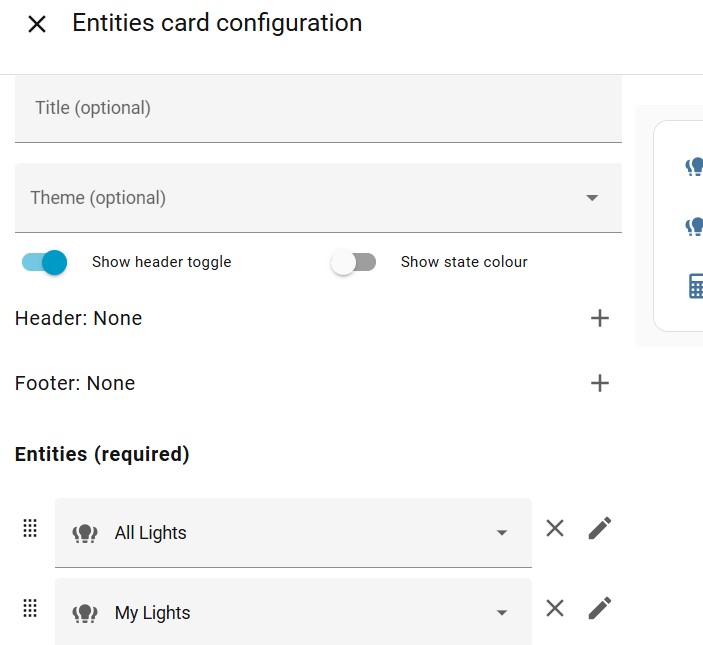Viewport: 703px width, 645px height.
Task: Add a footer with plus icon
Action: point(600,383)
